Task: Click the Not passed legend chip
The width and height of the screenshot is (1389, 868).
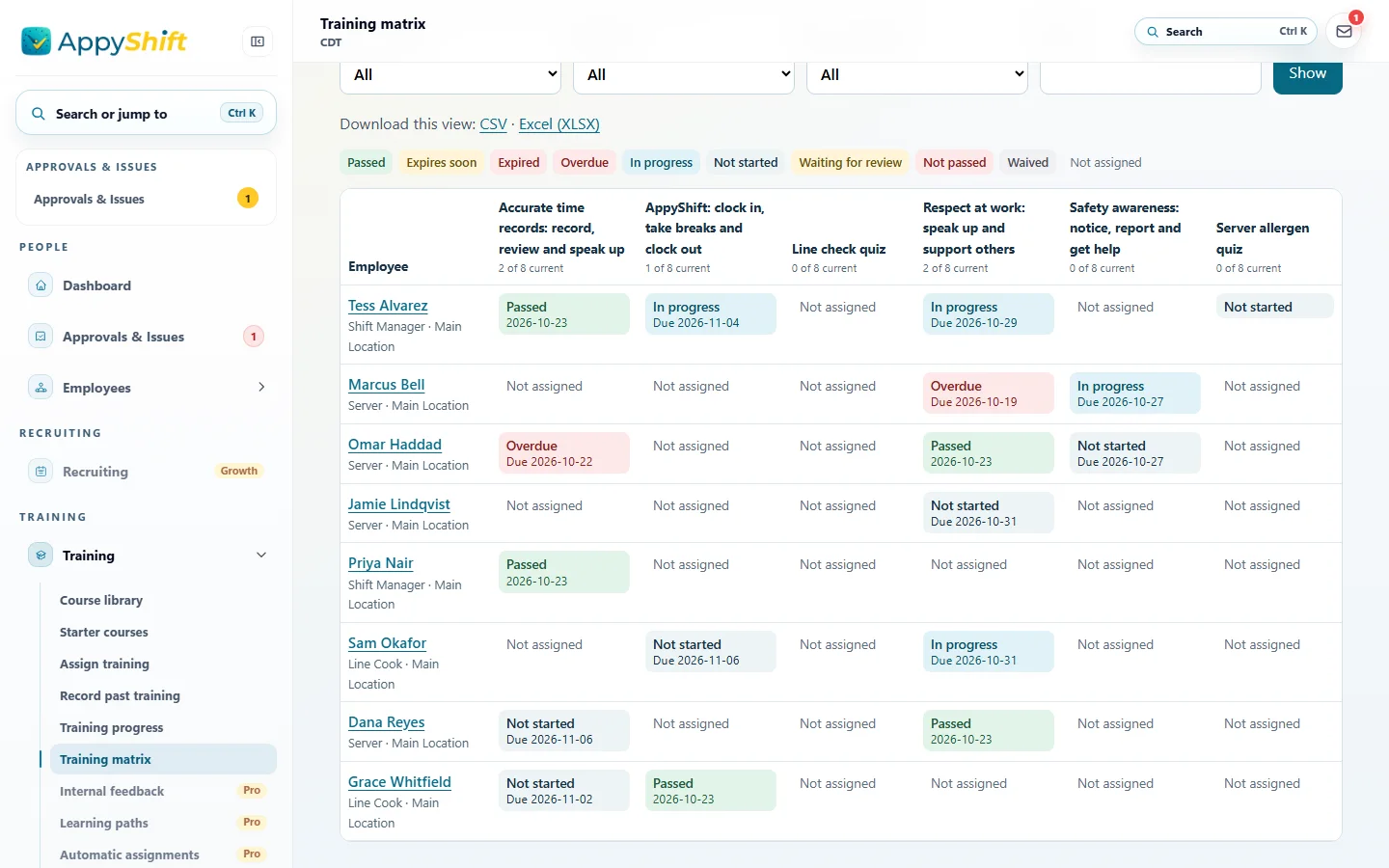Action: coord(954,163)
